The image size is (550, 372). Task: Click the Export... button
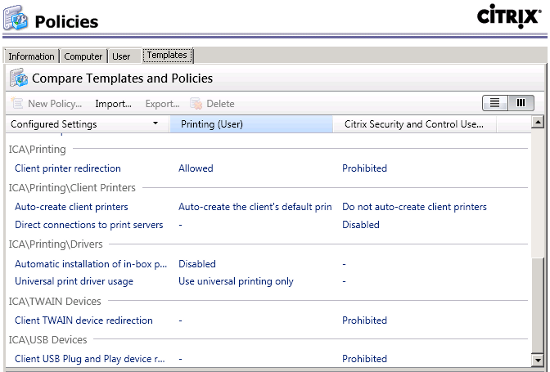pos(162,104)
